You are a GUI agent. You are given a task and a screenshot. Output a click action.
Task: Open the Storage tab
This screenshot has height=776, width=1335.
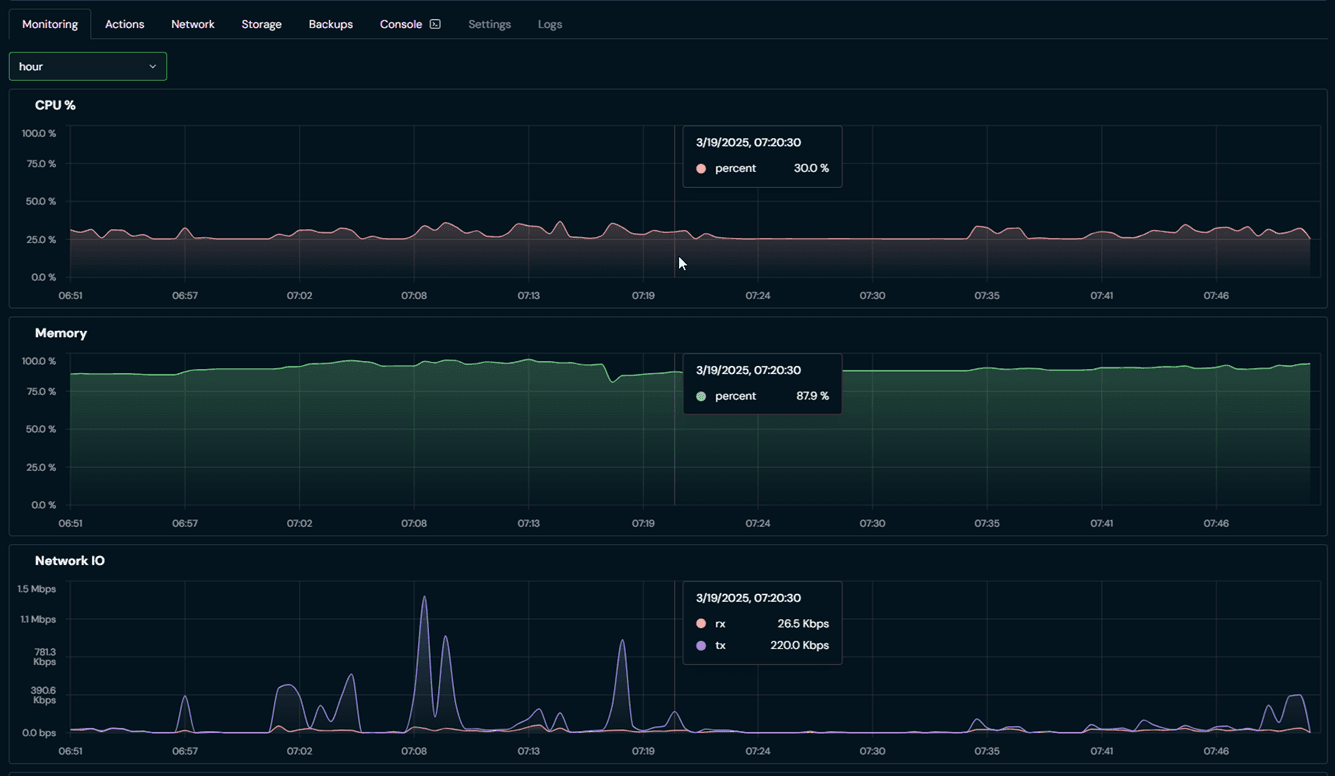coord(262,24)
